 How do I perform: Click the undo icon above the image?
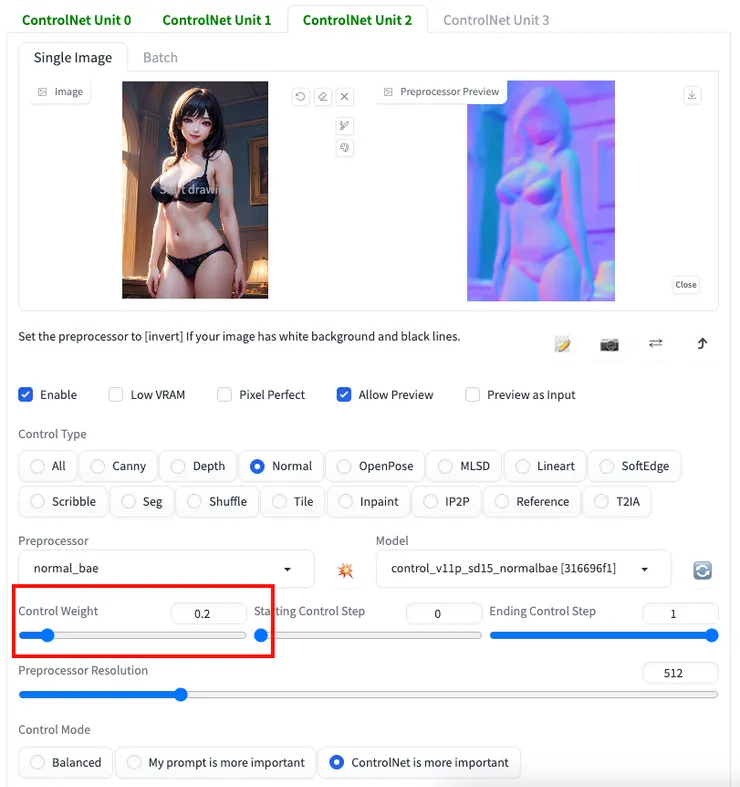pyautogui.click(x=300, y=96)
